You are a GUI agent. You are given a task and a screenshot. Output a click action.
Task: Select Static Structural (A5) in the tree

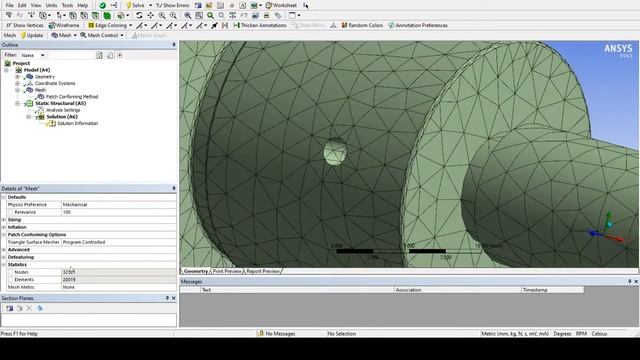[60, 103]
